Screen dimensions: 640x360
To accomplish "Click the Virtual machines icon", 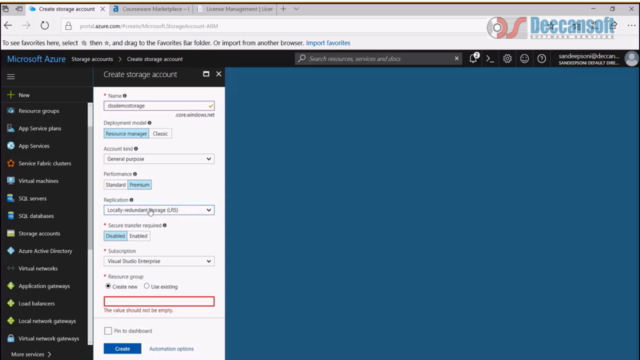I will point(11,181).
